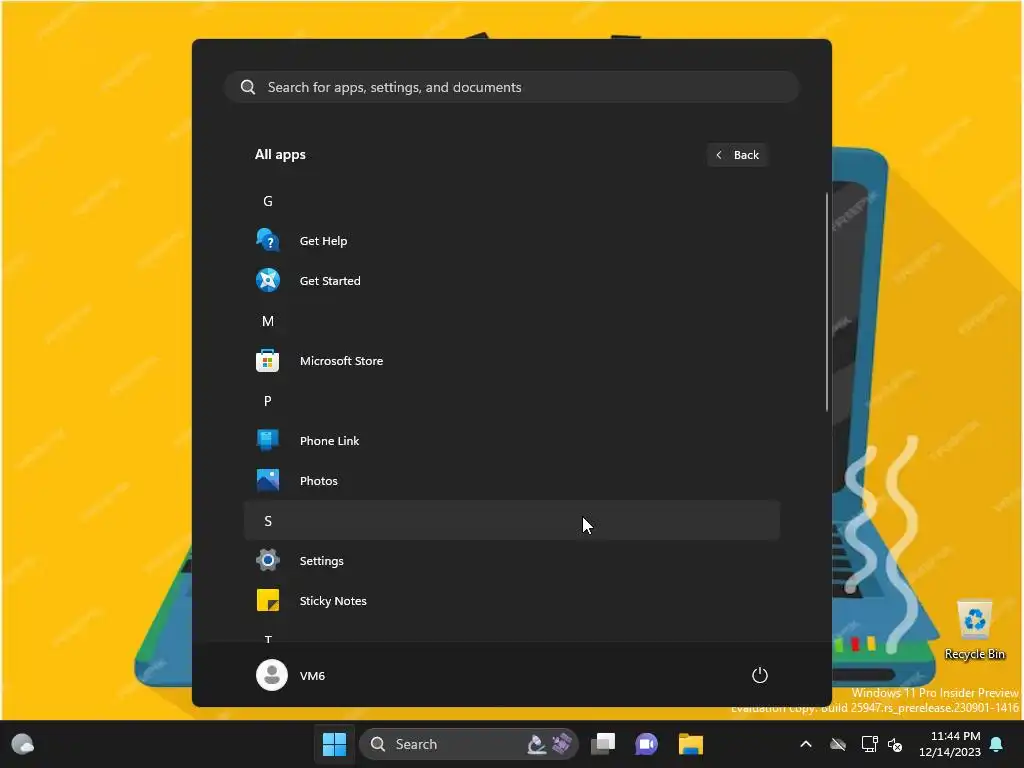
Task: Click the muted volume icon in the tray
Action: (895, 744)
